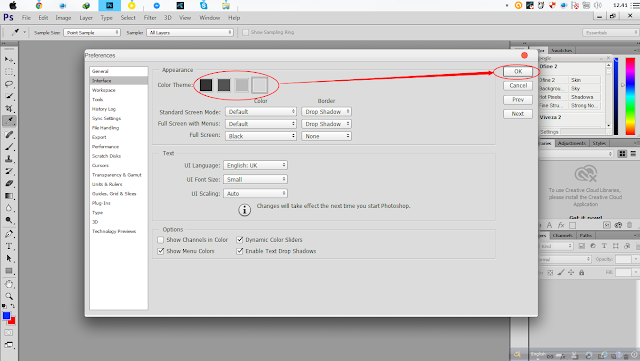Viewport: 640px width, 361px height.
Task: Open Full Screen border dropdown showing None
Action: point(327,136)
